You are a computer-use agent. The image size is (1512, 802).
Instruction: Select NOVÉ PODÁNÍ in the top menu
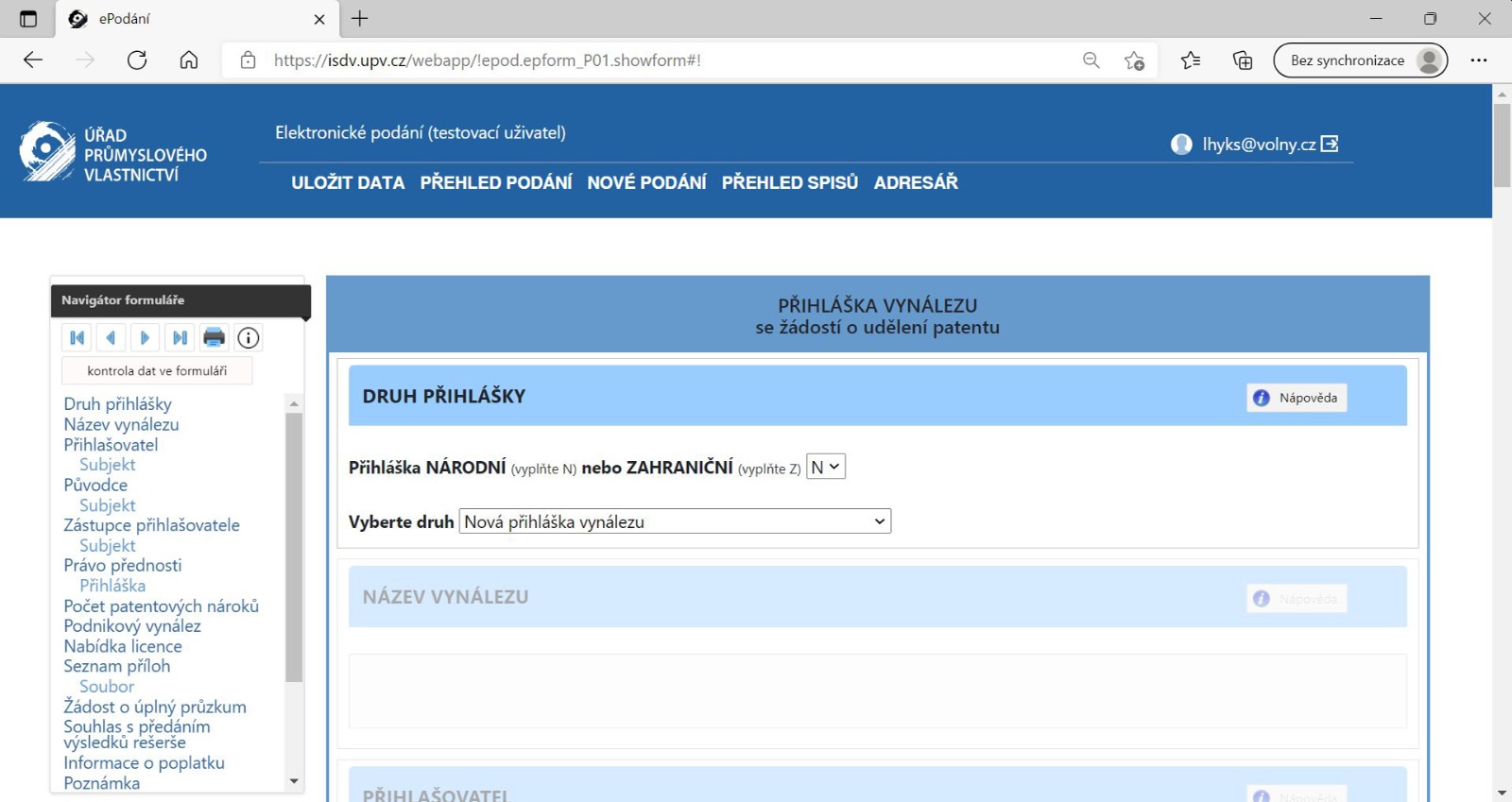[646, 182]
